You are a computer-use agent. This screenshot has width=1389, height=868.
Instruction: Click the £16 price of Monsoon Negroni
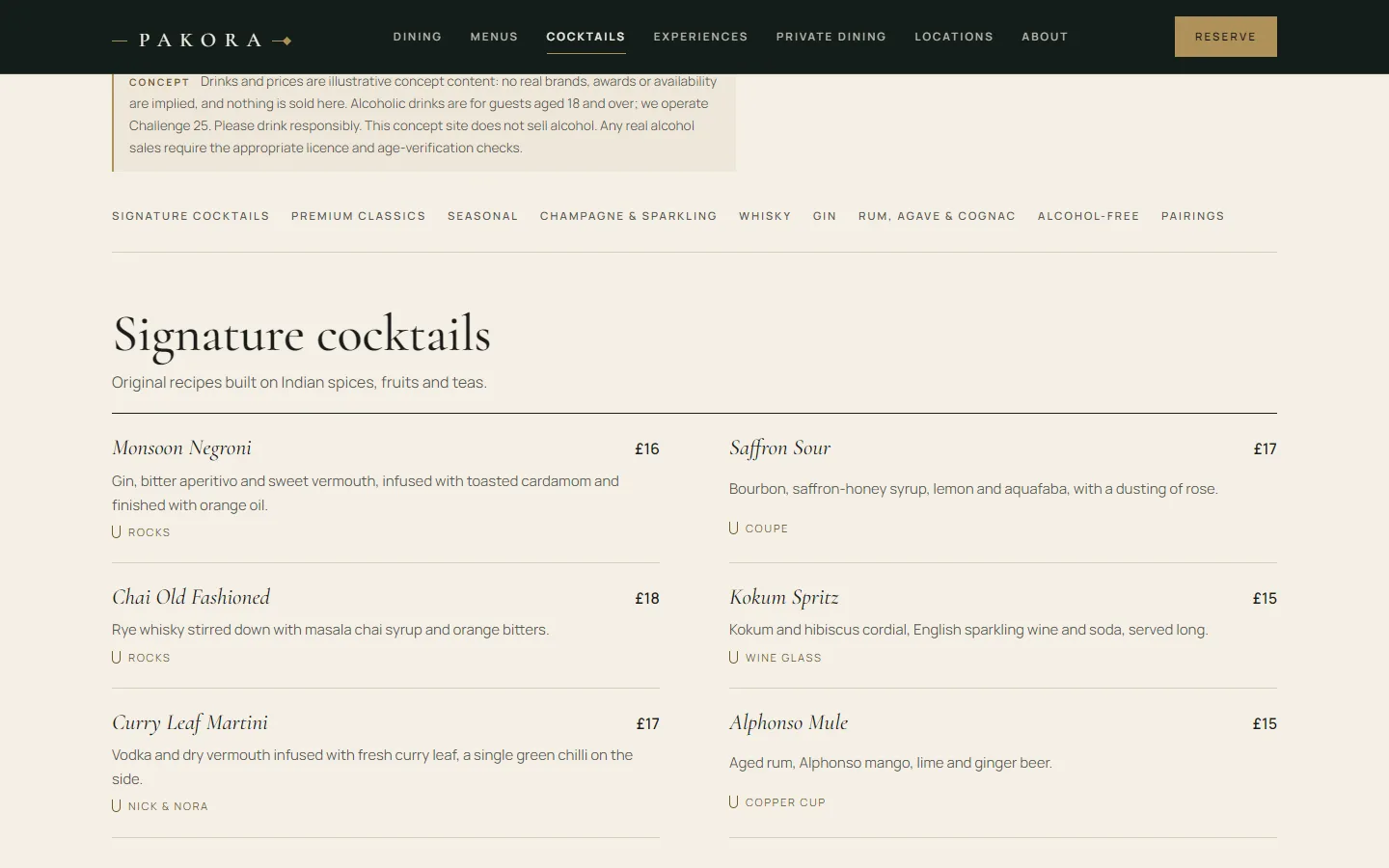point(647,449)
